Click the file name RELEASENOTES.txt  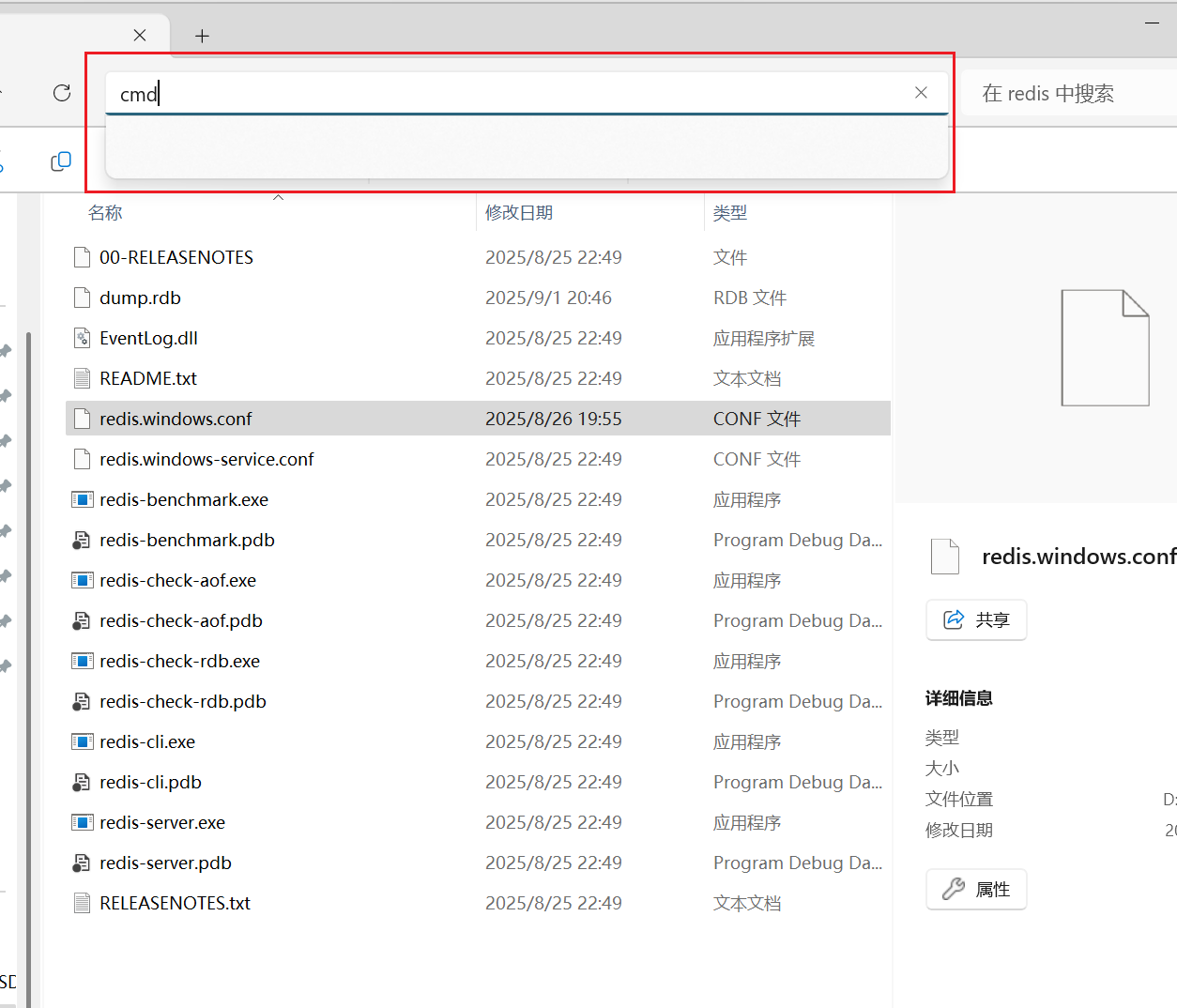pyautogui.click(x=175, y=903)
